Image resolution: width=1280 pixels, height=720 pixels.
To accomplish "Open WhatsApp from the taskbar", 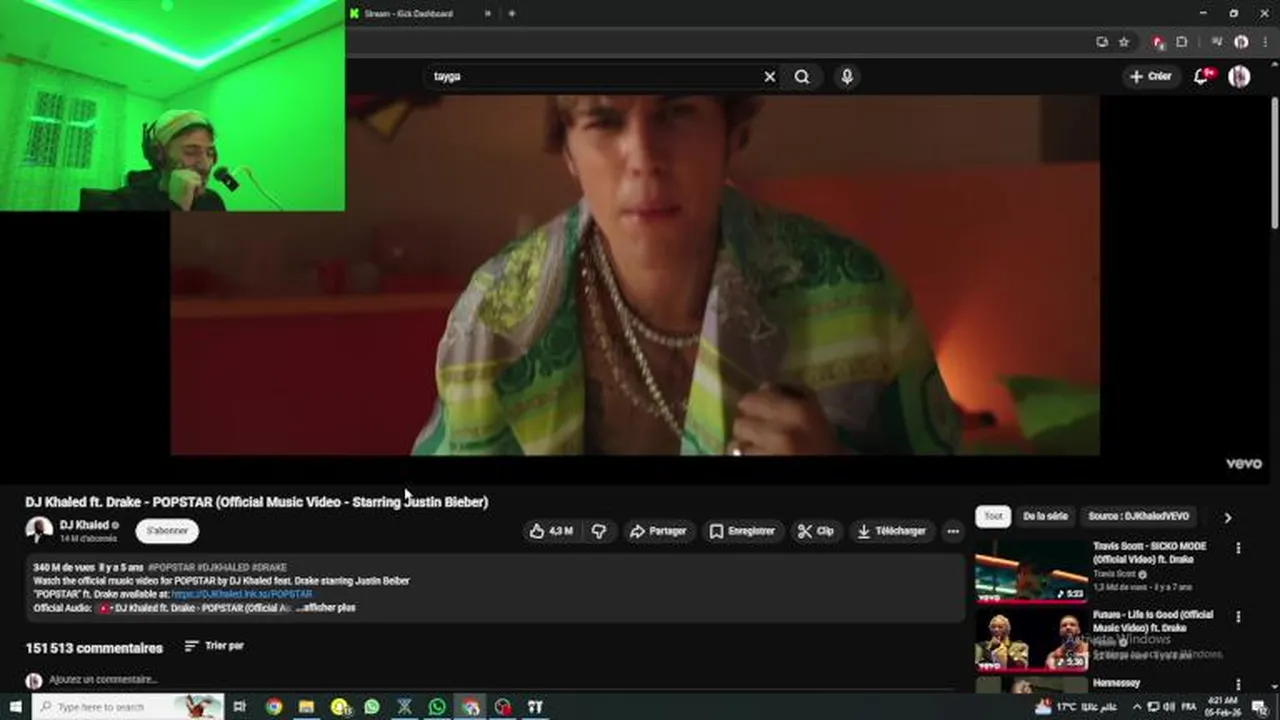I will click(x=372, y=707).
